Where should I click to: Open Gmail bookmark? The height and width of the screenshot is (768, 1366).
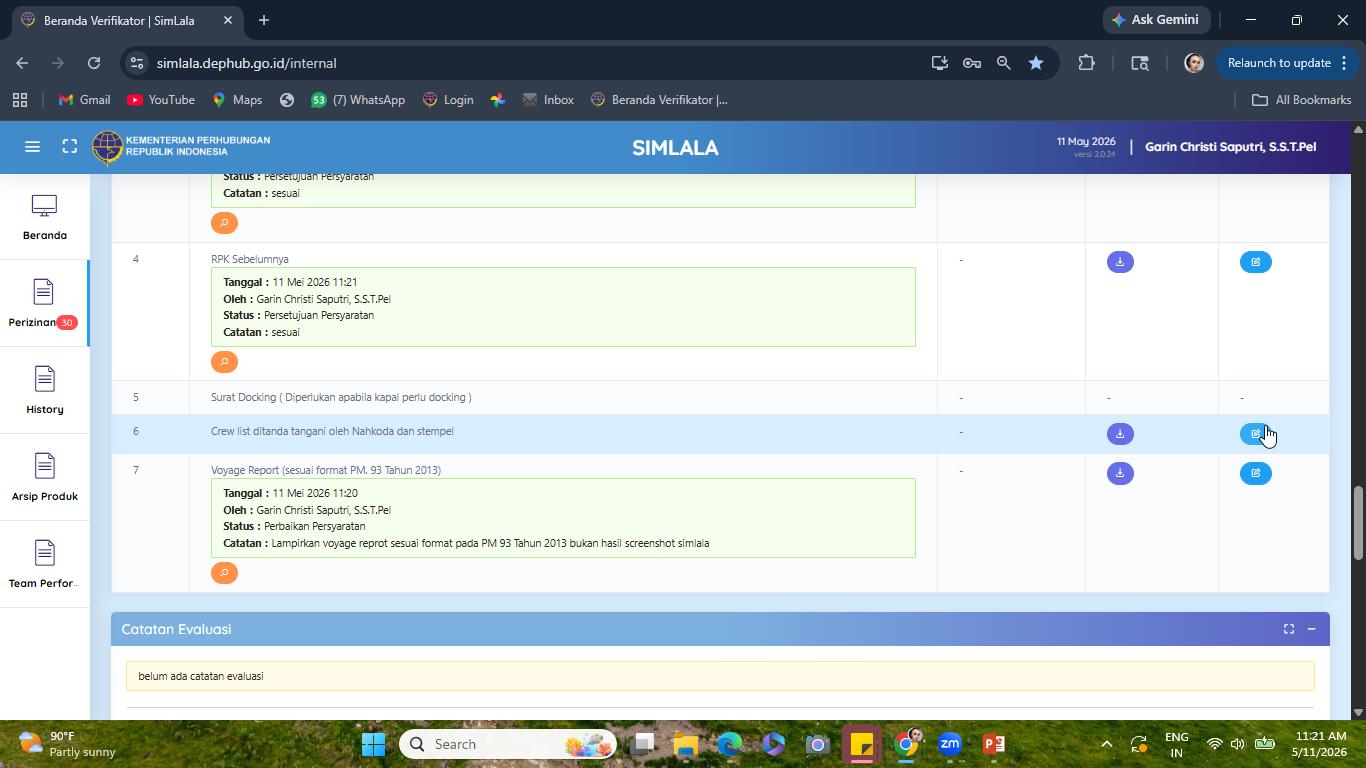[x=84, y=100]
